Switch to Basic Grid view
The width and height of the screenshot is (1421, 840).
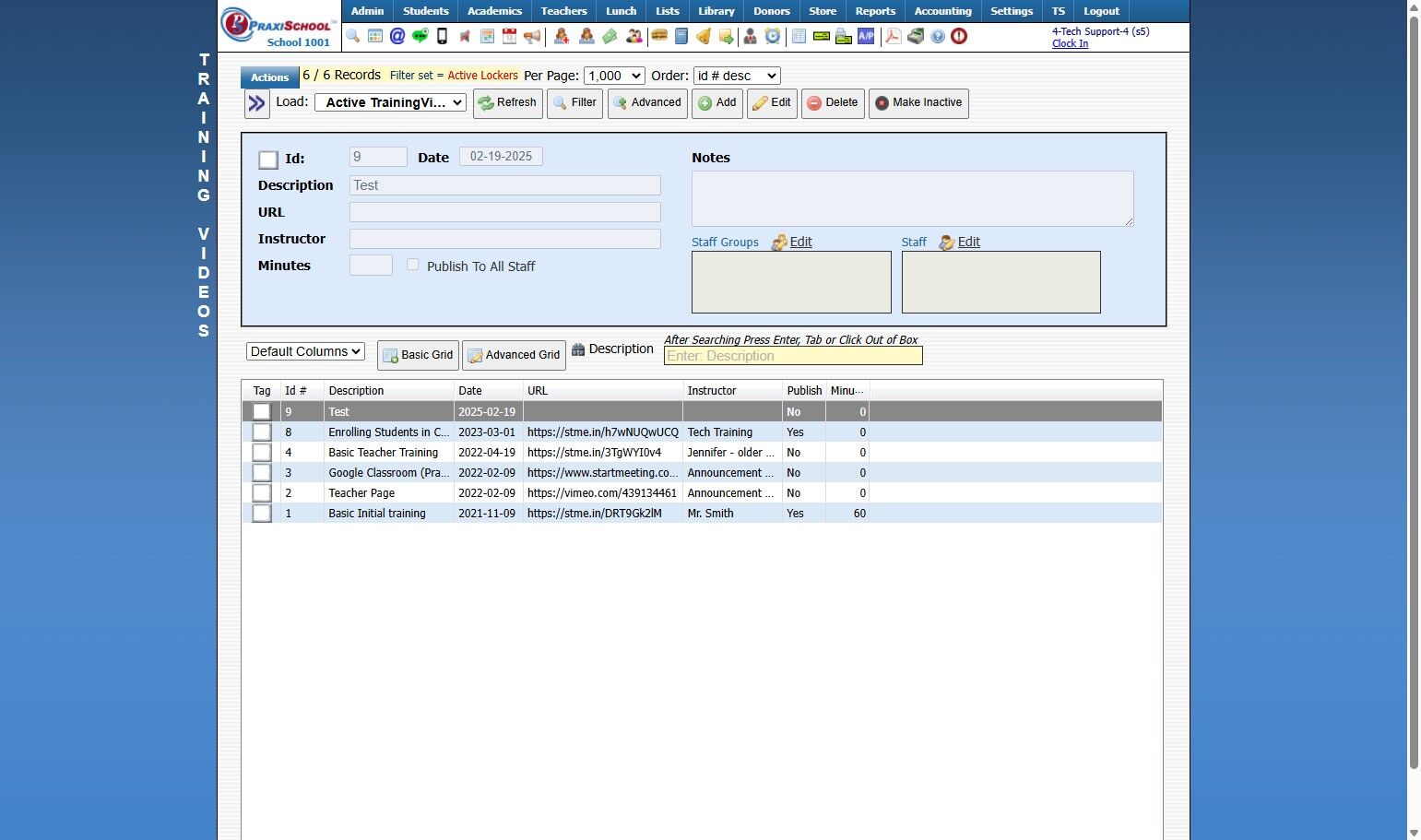pyautogui.click(x=418, y=355)
